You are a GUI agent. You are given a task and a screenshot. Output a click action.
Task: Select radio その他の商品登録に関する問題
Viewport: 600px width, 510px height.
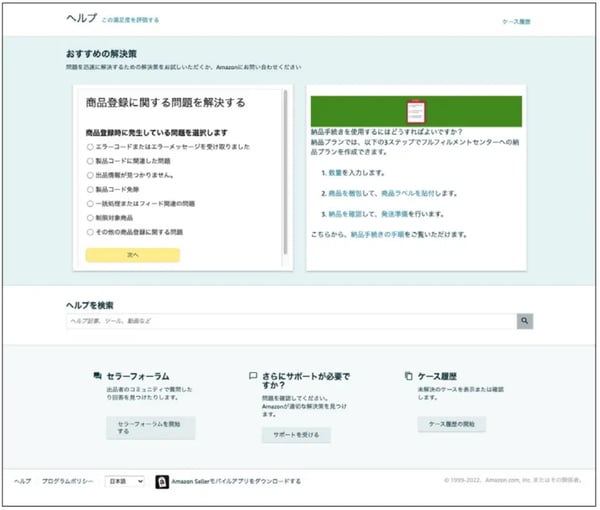pos(90,232)
